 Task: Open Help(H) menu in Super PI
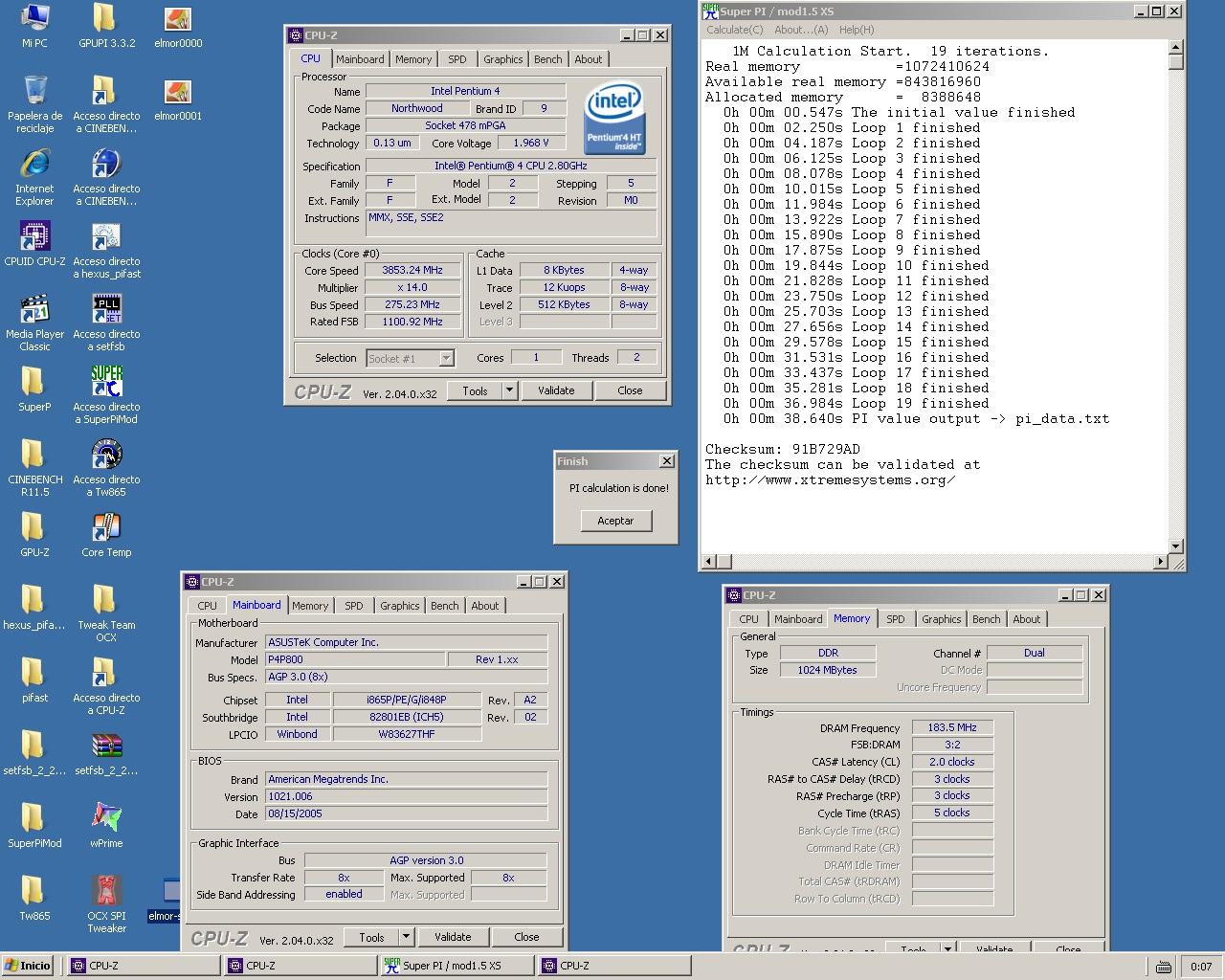pyautogui.click(x=857, y=30)
